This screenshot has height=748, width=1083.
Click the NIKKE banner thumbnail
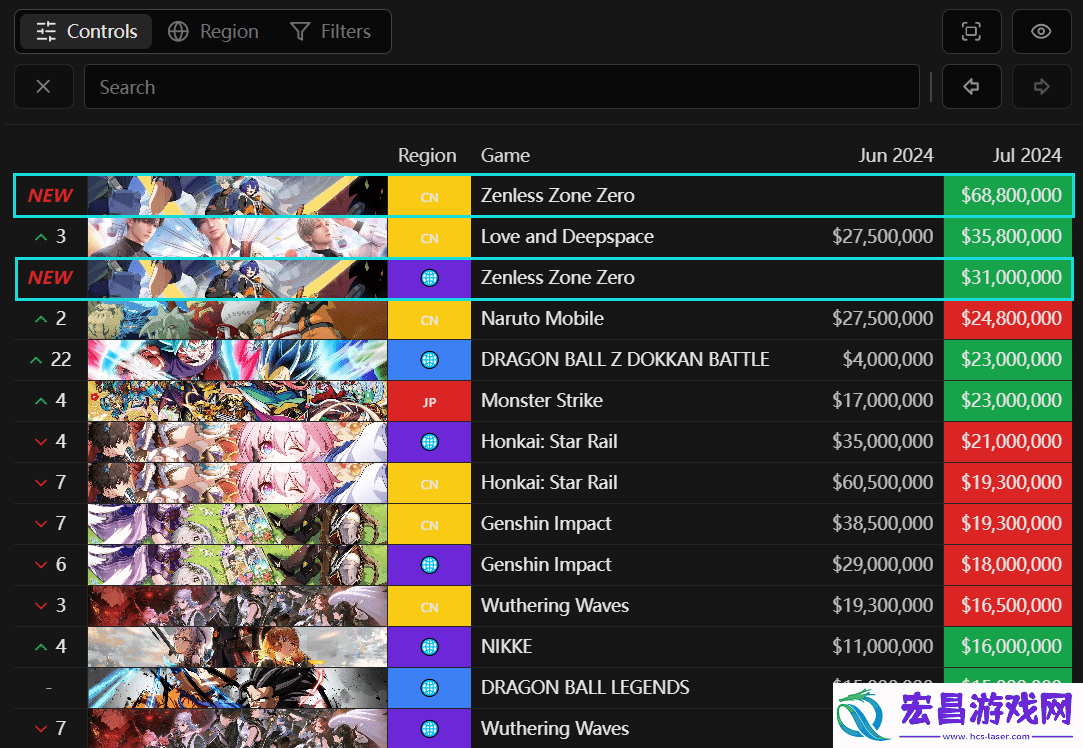pos(238,647)
